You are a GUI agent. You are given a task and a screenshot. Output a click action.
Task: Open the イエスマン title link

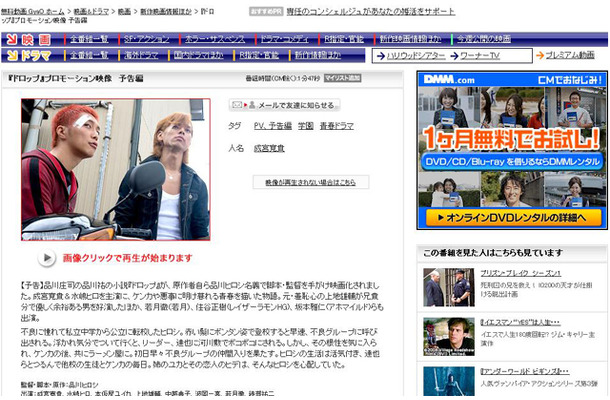coord(521,323)
